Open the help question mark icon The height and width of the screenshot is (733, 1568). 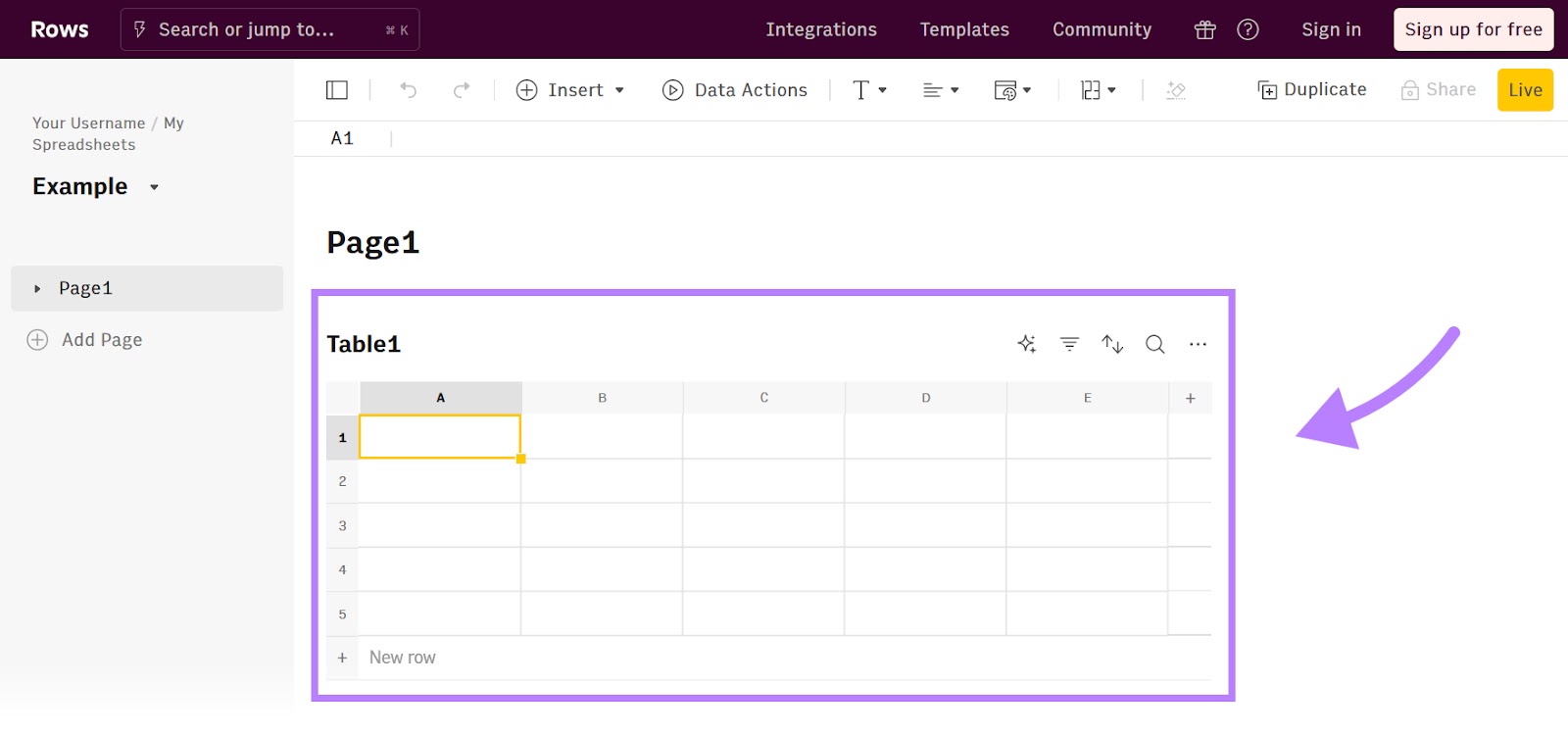tap(1248, 29)
